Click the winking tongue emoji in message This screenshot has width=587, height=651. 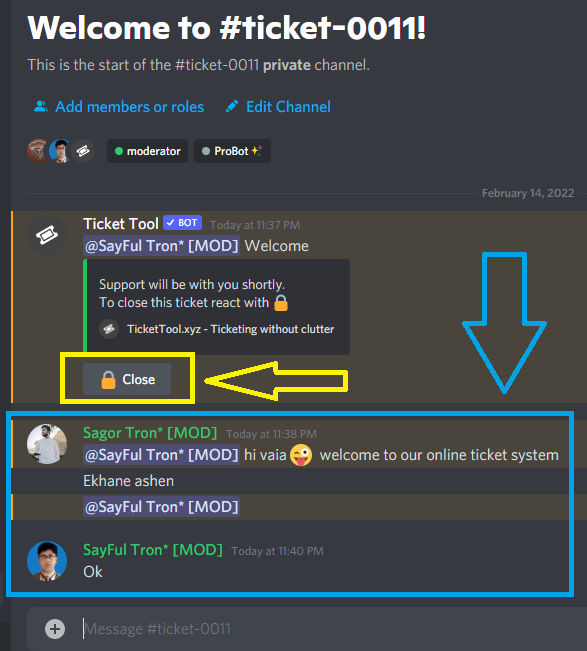coord(301,455)
